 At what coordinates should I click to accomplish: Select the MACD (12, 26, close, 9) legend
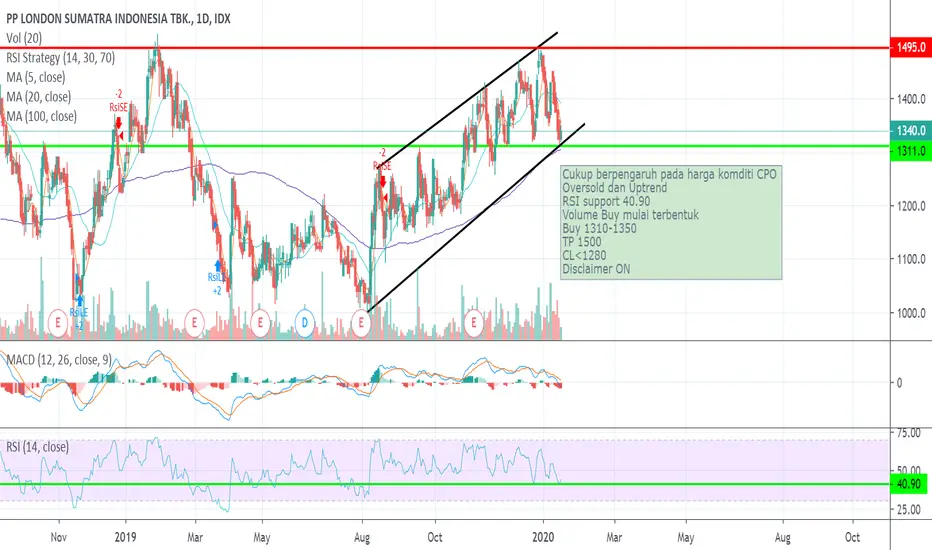click(x=59, y=360)
